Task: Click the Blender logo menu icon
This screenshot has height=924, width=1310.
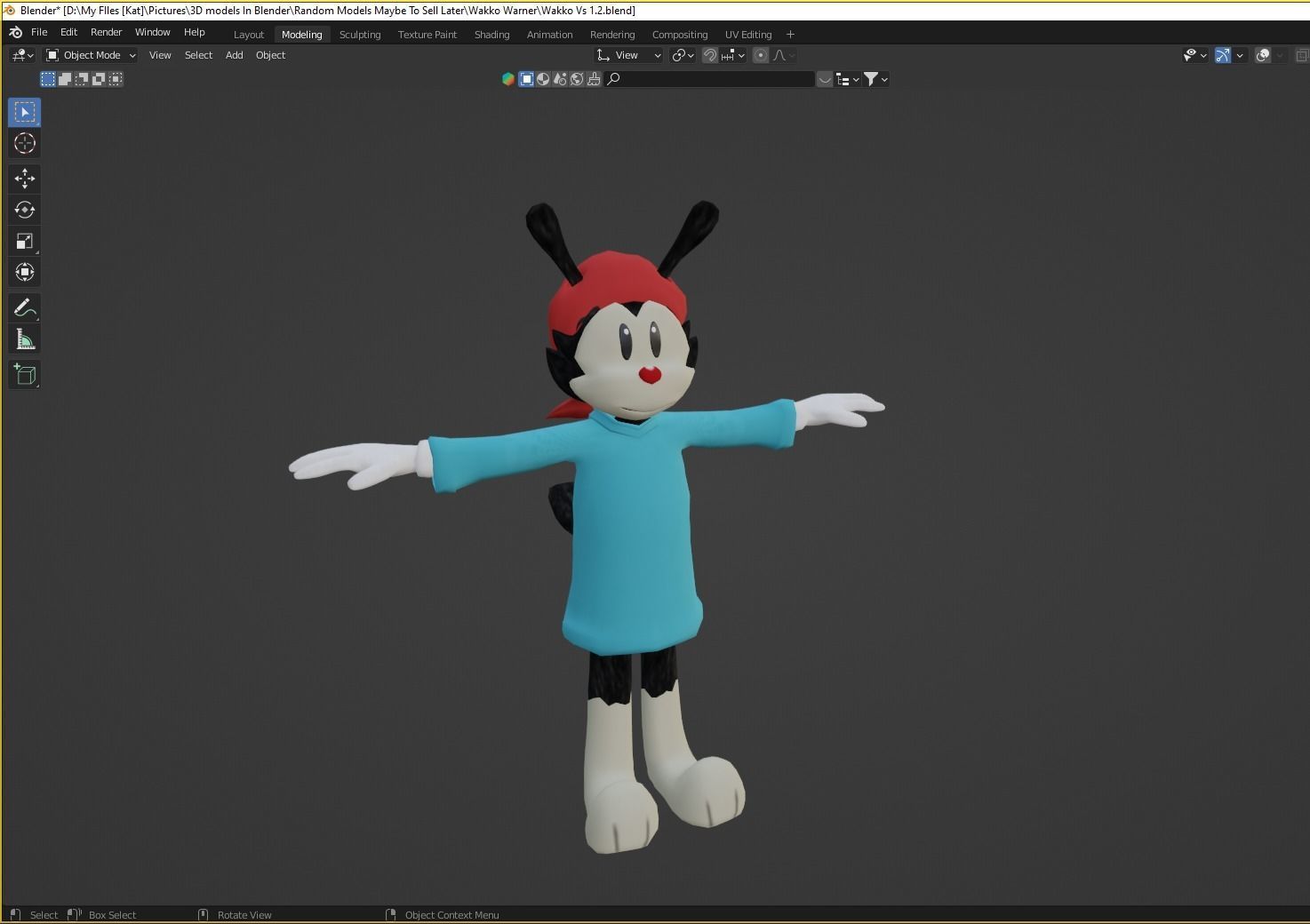Action: point(15,32)
